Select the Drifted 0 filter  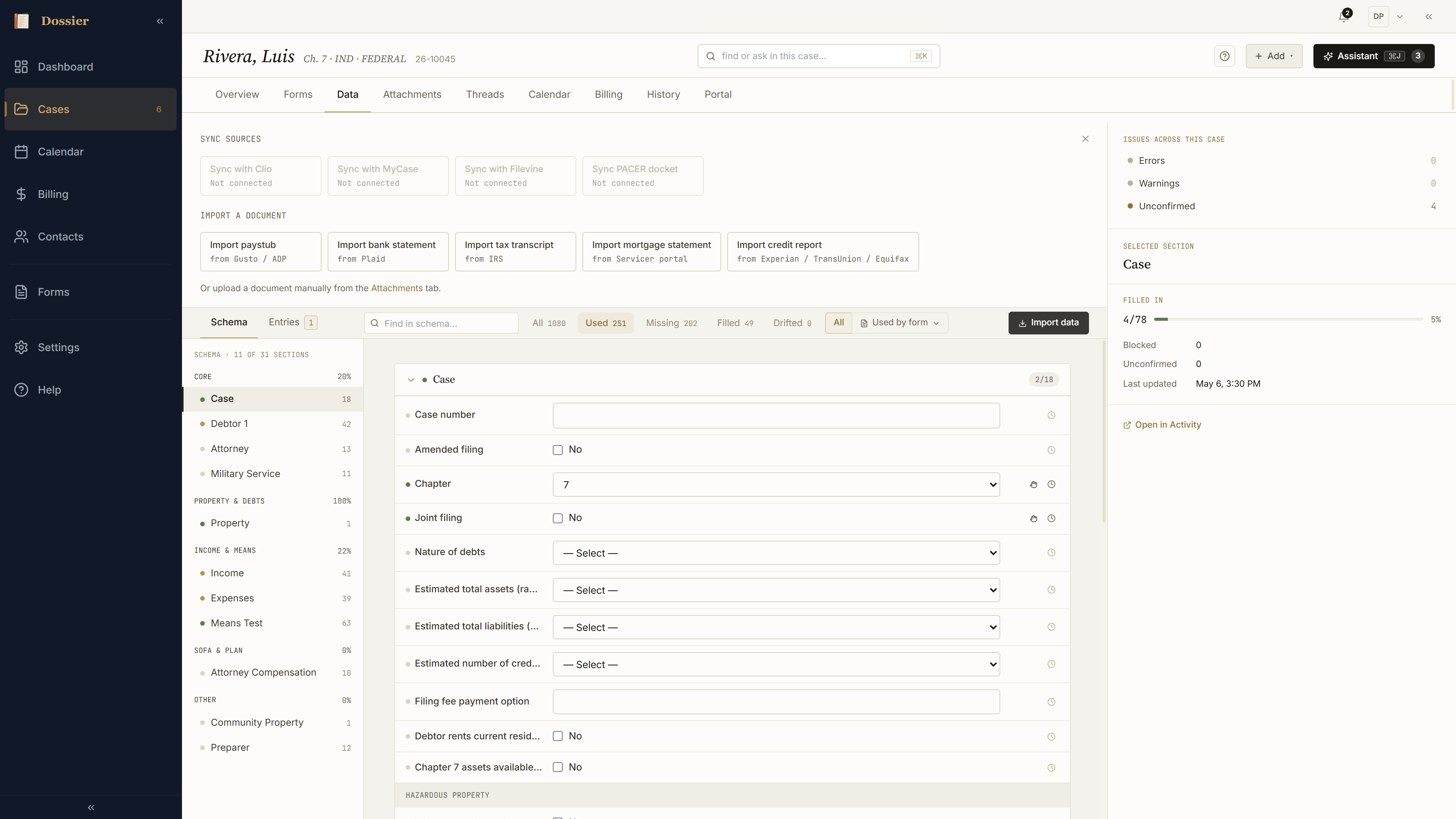[792, 323]
